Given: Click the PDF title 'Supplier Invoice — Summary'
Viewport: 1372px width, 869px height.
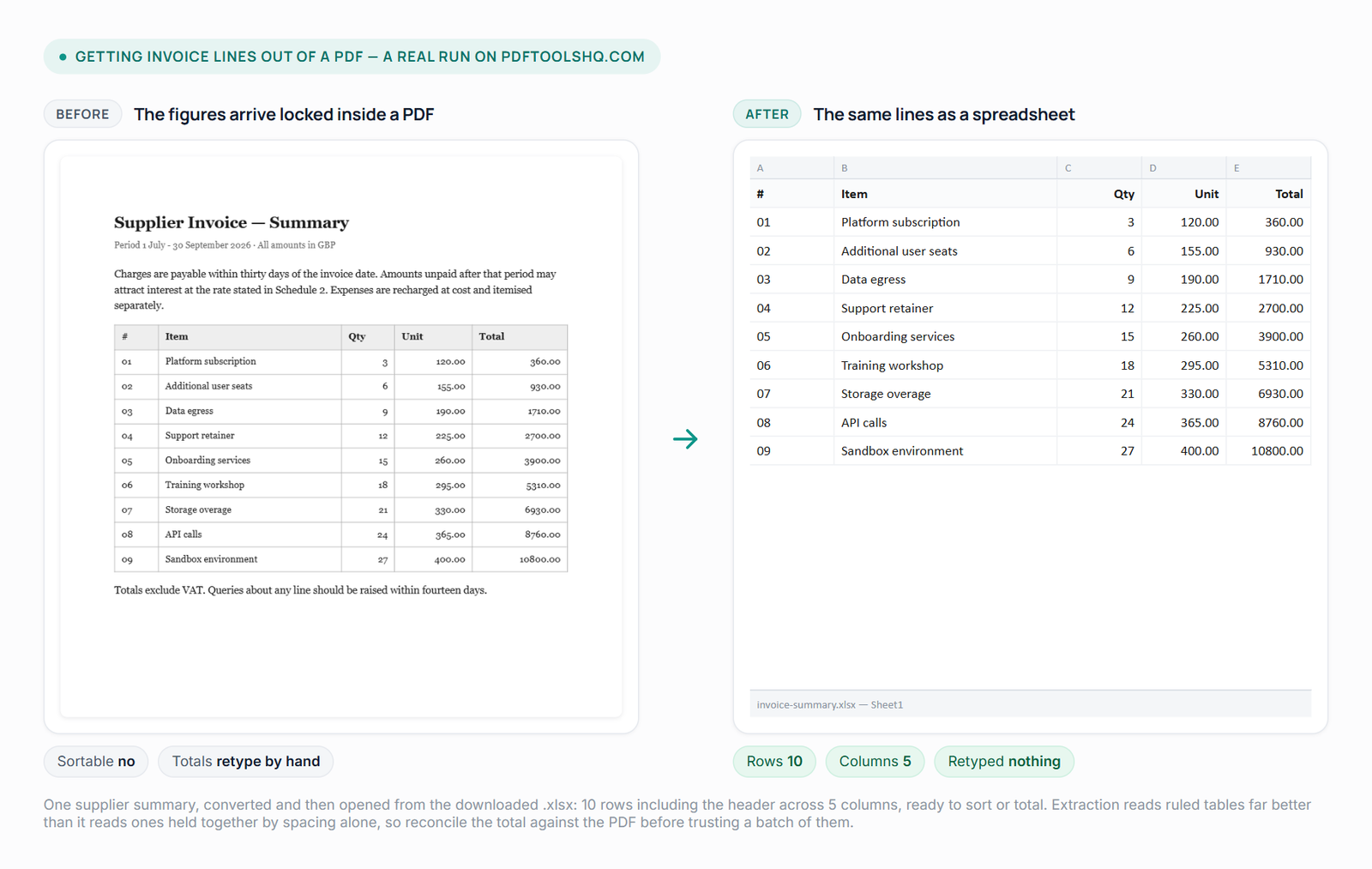Looking at the screenshot, I should coord(232,223).
